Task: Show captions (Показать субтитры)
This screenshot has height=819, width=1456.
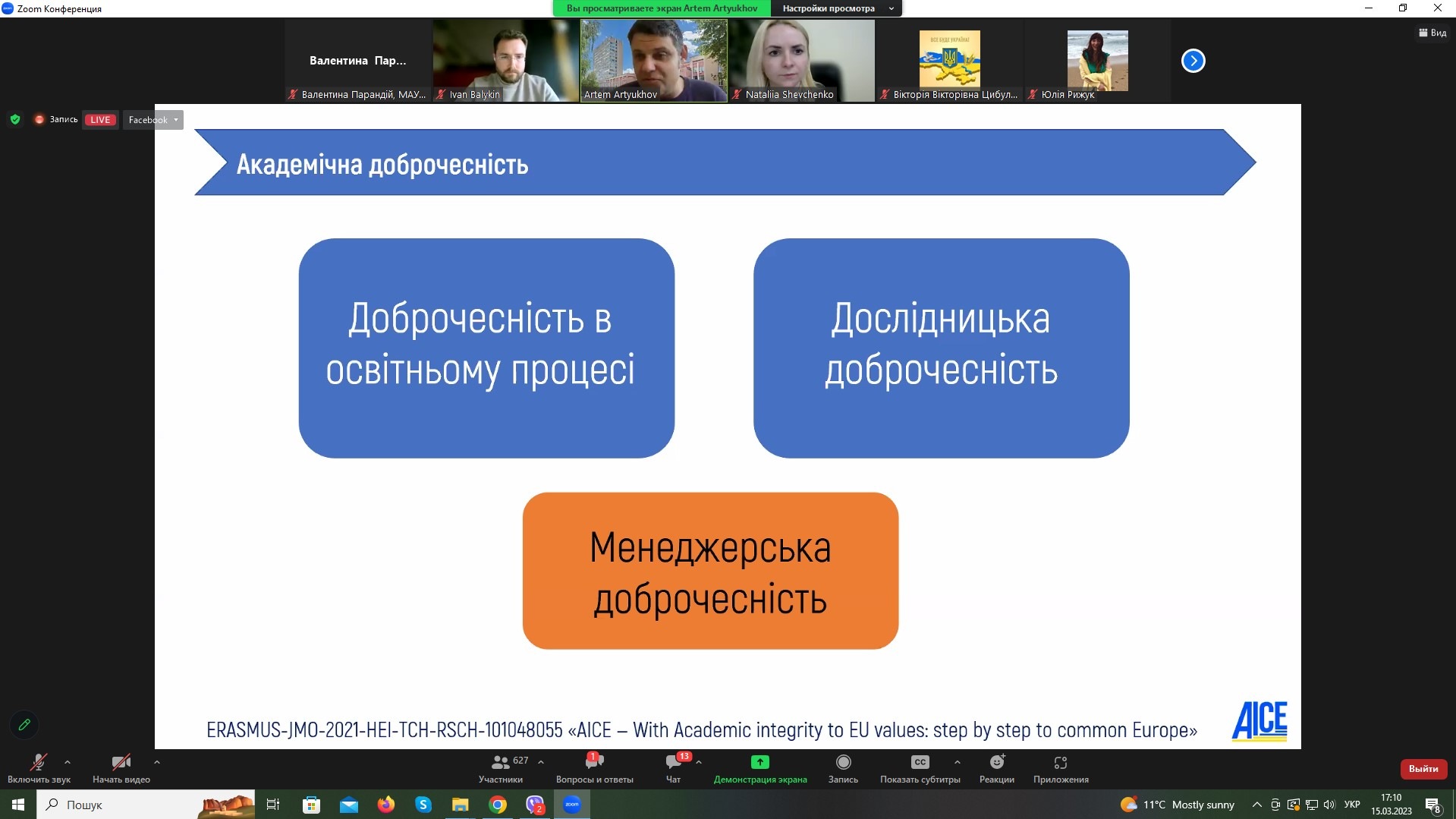Action: click(920, 767)
